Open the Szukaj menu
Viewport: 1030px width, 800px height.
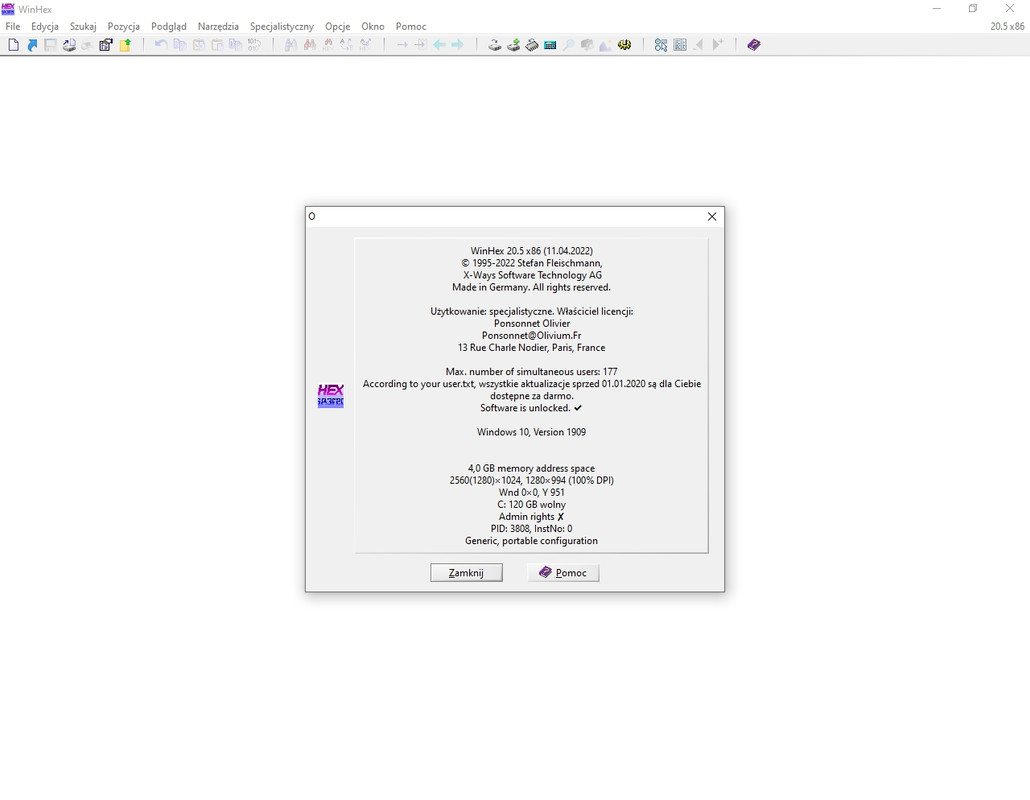click(x=83, y=26)
